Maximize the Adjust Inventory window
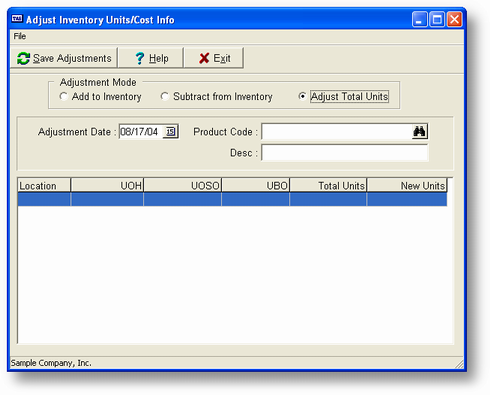The height and width of the screenshot is (395, 490). pyautogui.click(x=437, y=19)
